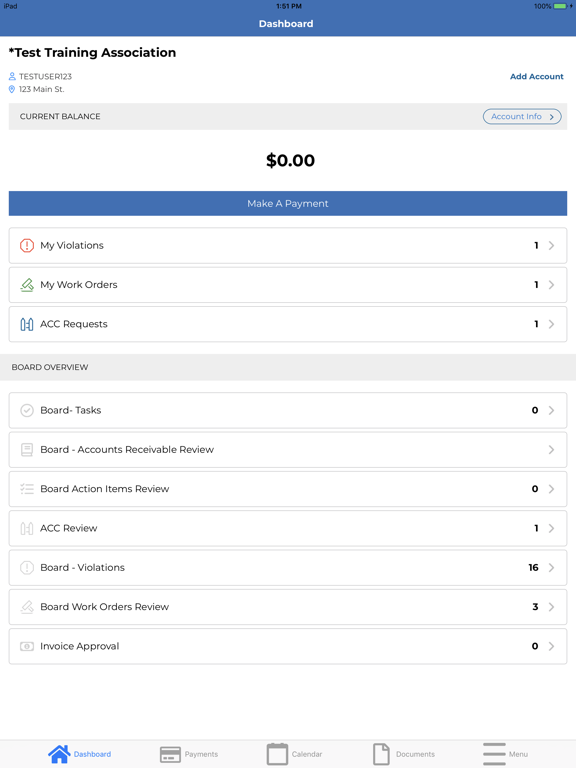Image resolution: width=576 pixels, height=768 pixels.
Task: Click the Board Action Items checklist icon
Action: tap(27, 489)
